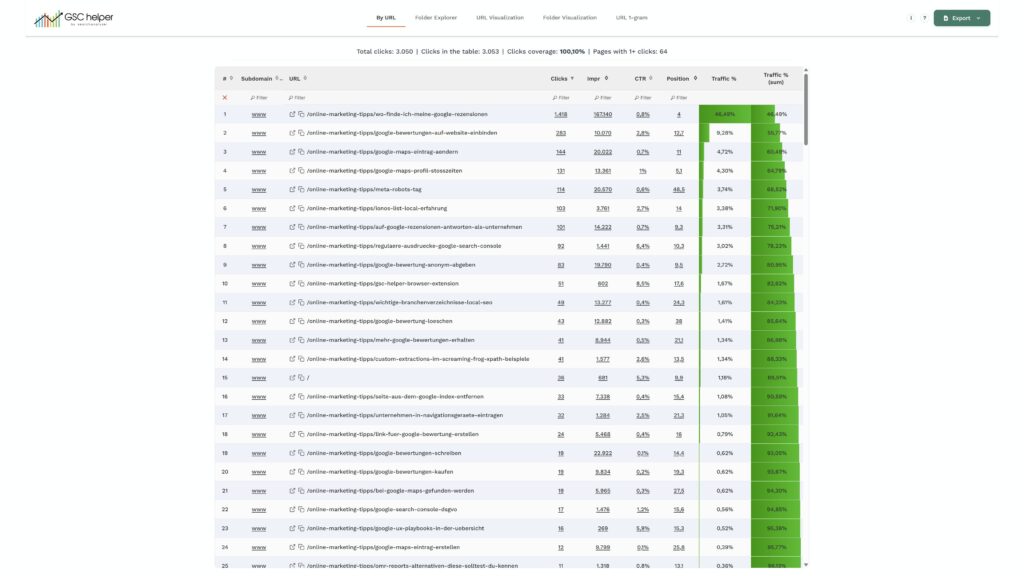1024x576 pixels.
Task: Click the red X clear filters icon
Action: point(225,97)
